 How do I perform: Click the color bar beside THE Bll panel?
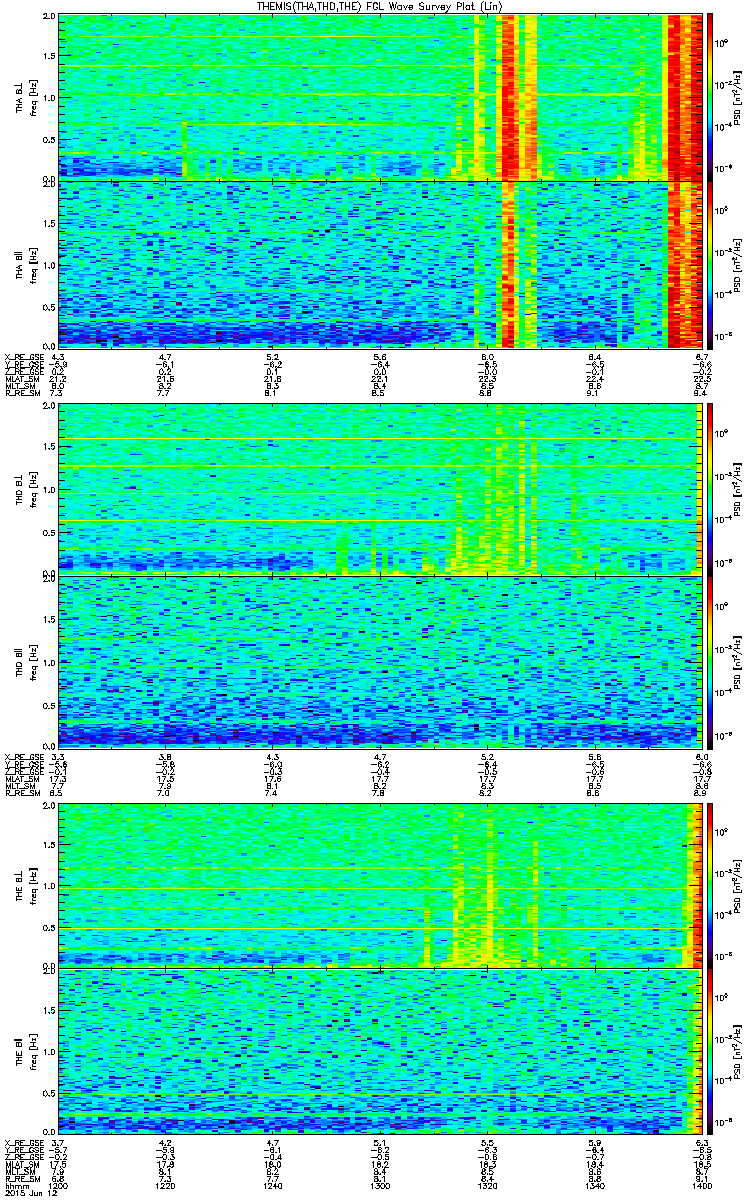click(x=711, y=1052)
